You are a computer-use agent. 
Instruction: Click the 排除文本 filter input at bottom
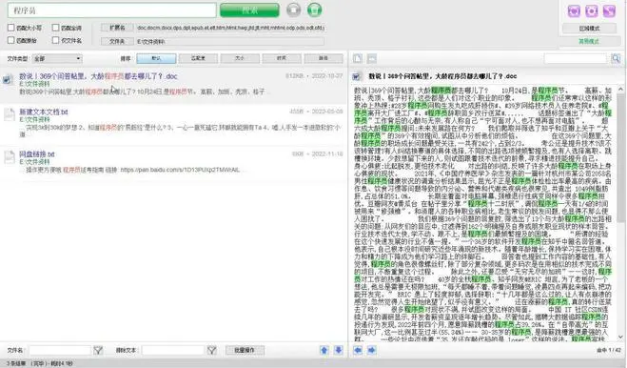pyautogui.click(x=174, y=350)
